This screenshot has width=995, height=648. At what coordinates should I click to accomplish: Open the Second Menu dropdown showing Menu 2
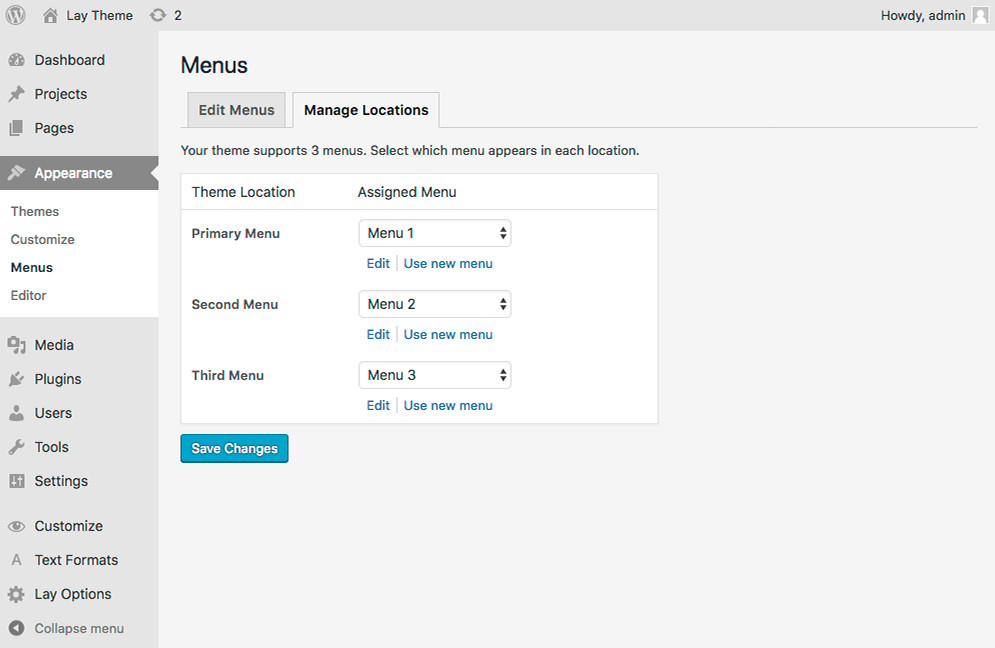pyautogui.click(x=434, y=303)
